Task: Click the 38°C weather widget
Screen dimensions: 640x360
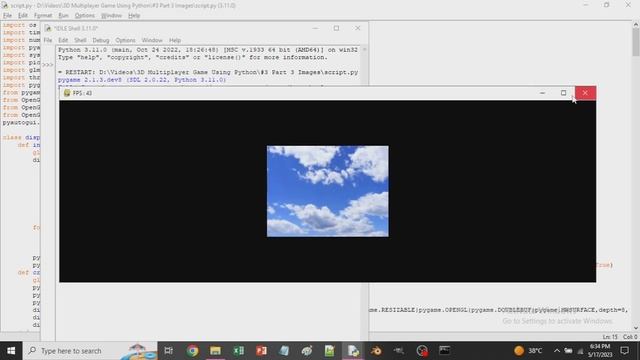Action: pos(528,351)
